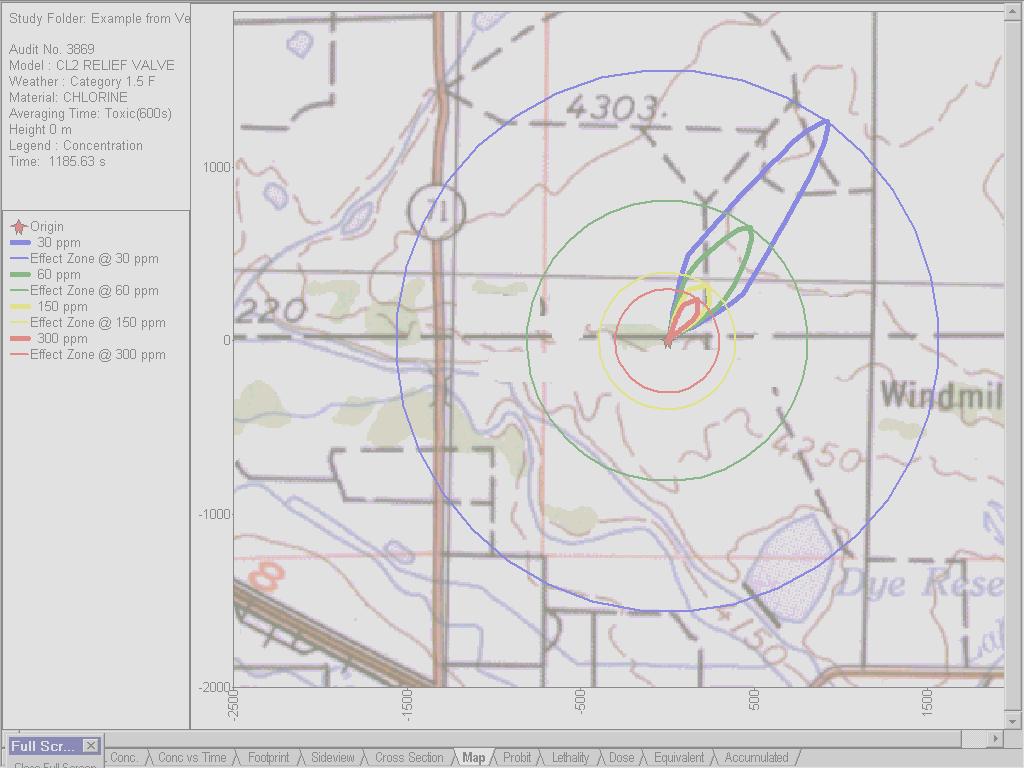Click the '220' label on the map
Image resolution: width=1024 pixels, height=768 pixels.
(x=270, y=311)
